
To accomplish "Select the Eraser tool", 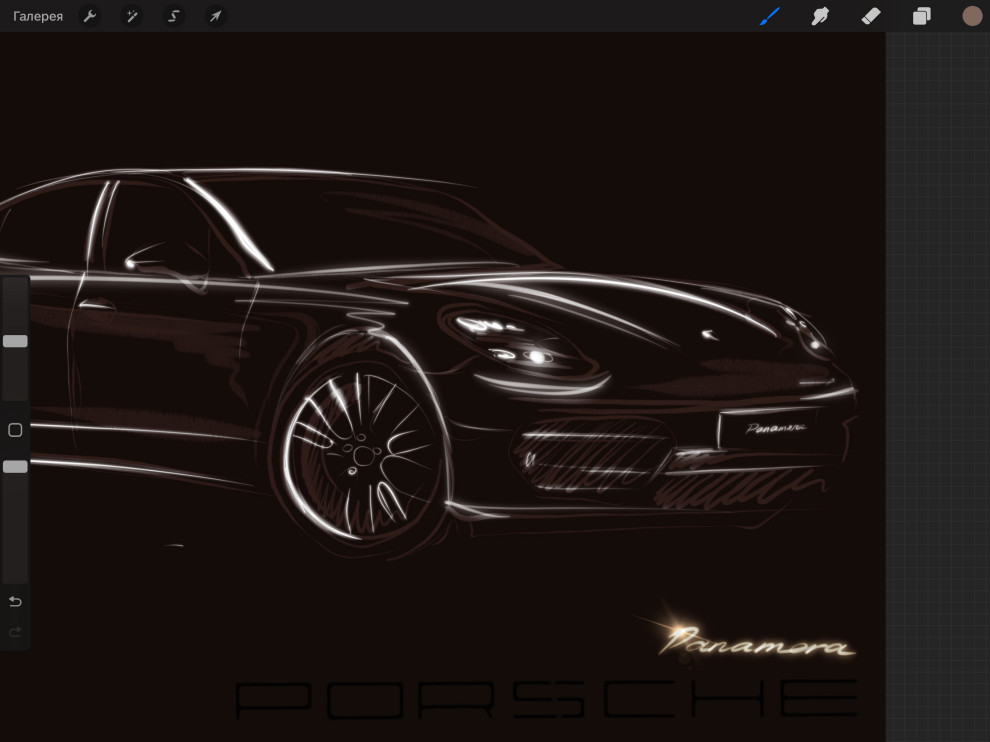I will [x=871, y=16].
